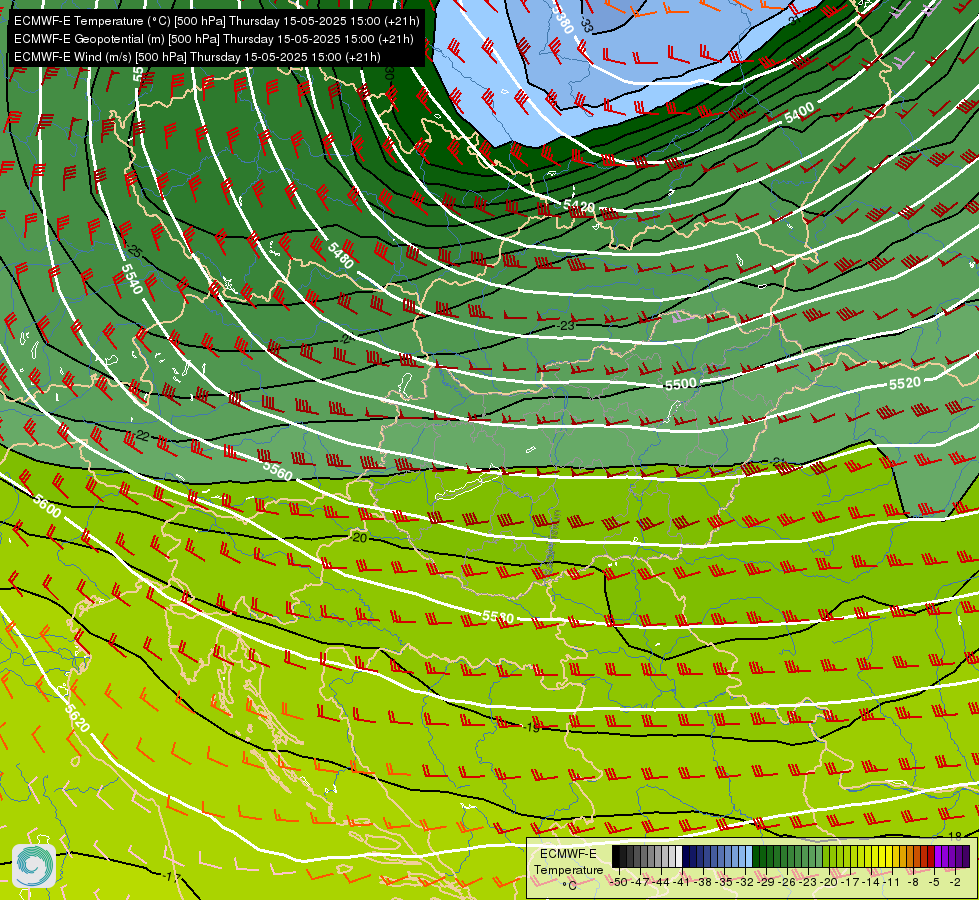This screenshot has width=979, height=900.
Task: Select the ECMWF-E Temperature header line
Action: tap(216, 21)
